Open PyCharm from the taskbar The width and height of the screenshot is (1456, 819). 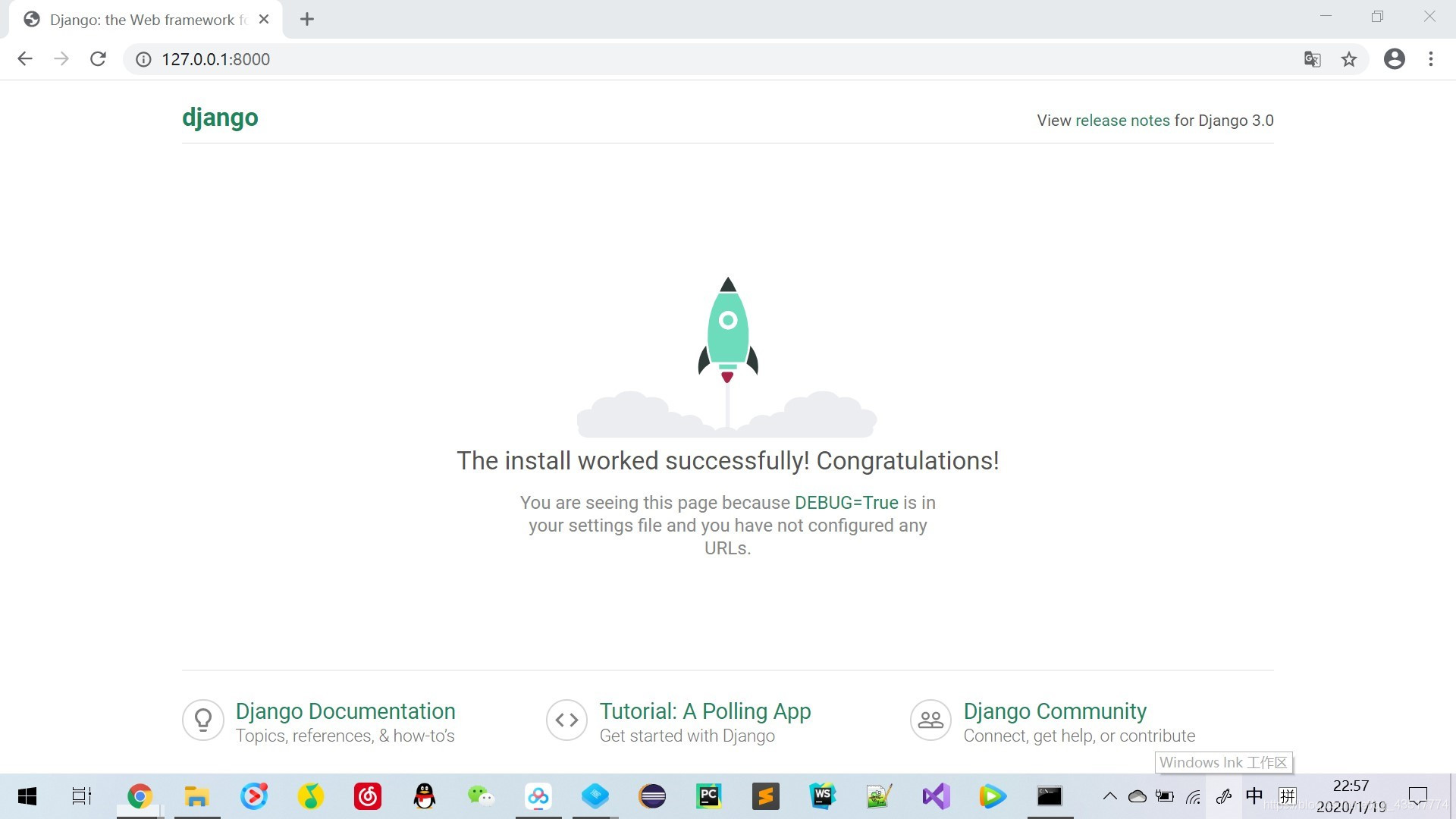tap(708, 795)
